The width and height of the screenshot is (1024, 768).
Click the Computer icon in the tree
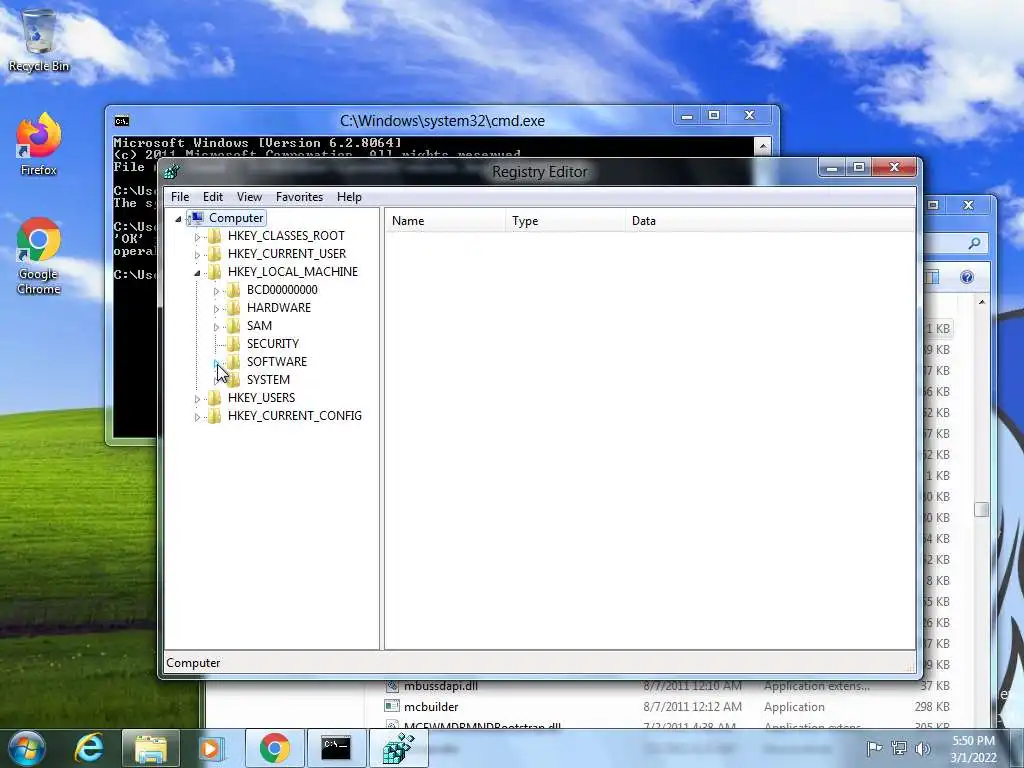tap(196, 217)
